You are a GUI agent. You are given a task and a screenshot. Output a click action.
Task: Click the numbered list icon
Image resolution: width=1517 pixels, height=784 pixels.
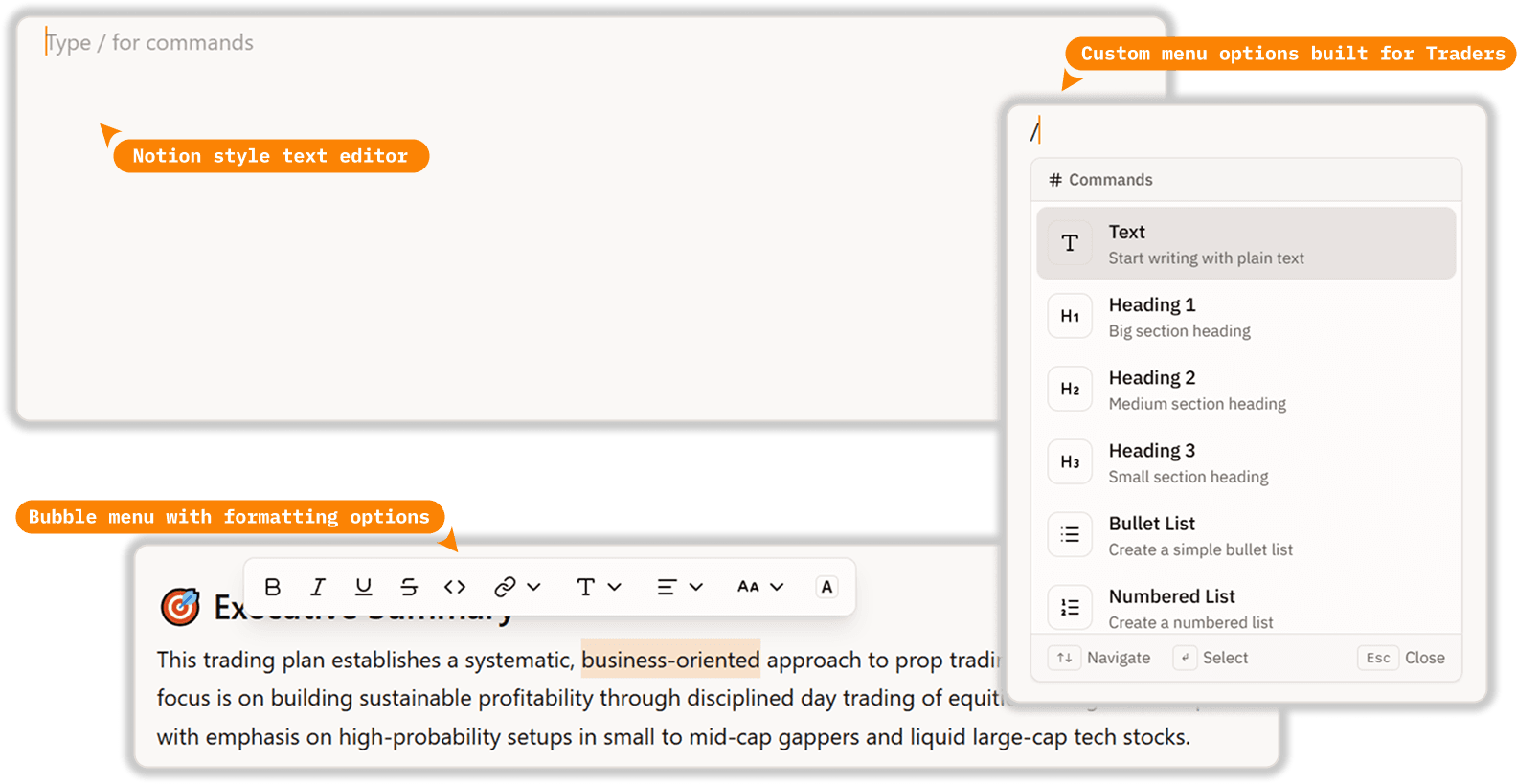1070,607
